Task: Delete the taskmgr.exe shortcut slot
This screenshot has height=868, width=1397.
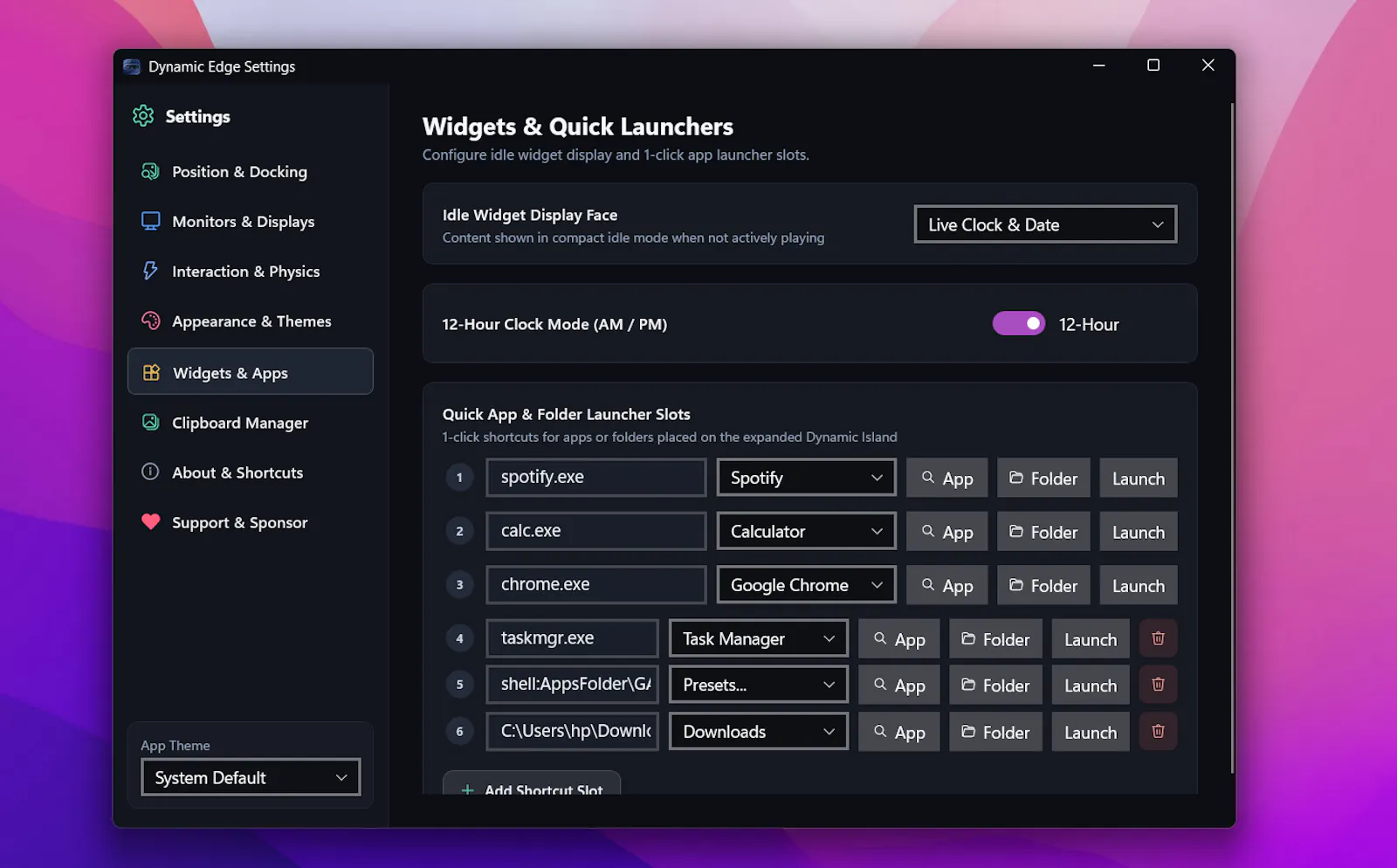Action: 1158,638
